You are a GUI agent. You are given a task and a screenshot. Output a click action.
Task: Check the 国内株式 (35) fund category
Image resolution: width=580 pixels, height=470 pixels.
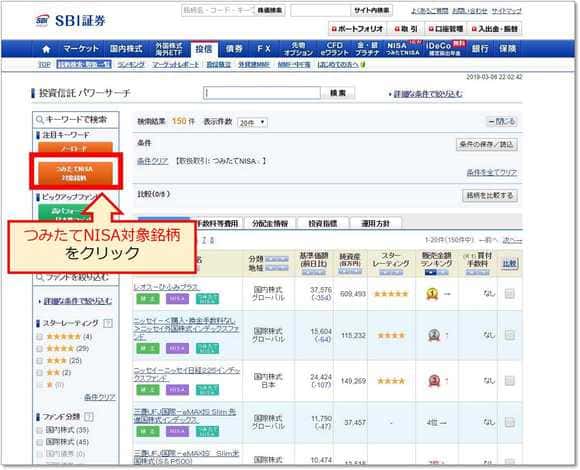tap(40, 430)
